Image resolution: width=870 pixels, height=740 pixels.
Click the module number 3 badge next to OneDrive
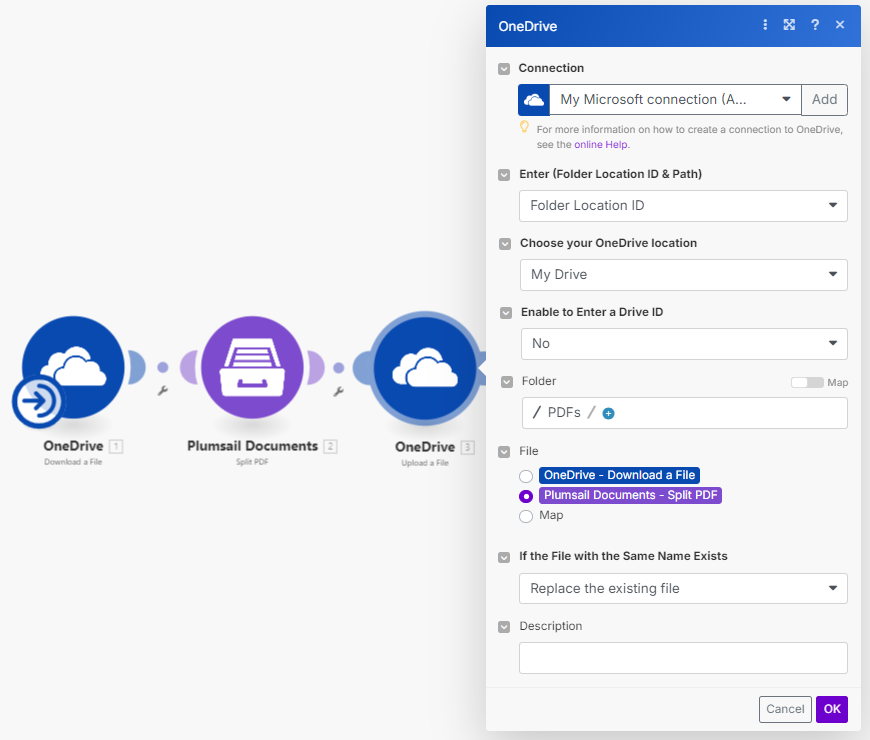[468, 447]
